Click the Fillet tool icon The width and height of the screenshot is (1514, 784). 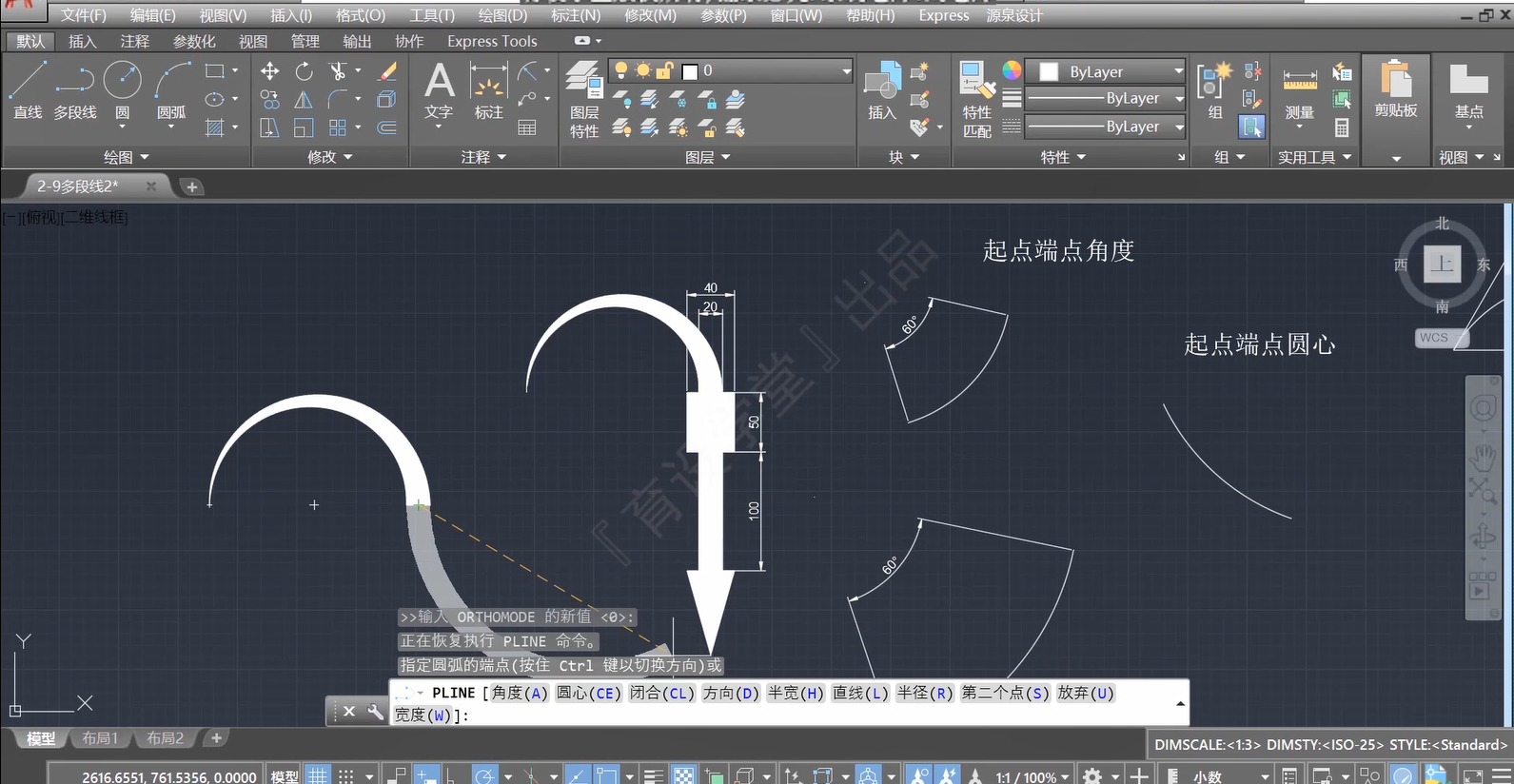click(x=337, y=99)
